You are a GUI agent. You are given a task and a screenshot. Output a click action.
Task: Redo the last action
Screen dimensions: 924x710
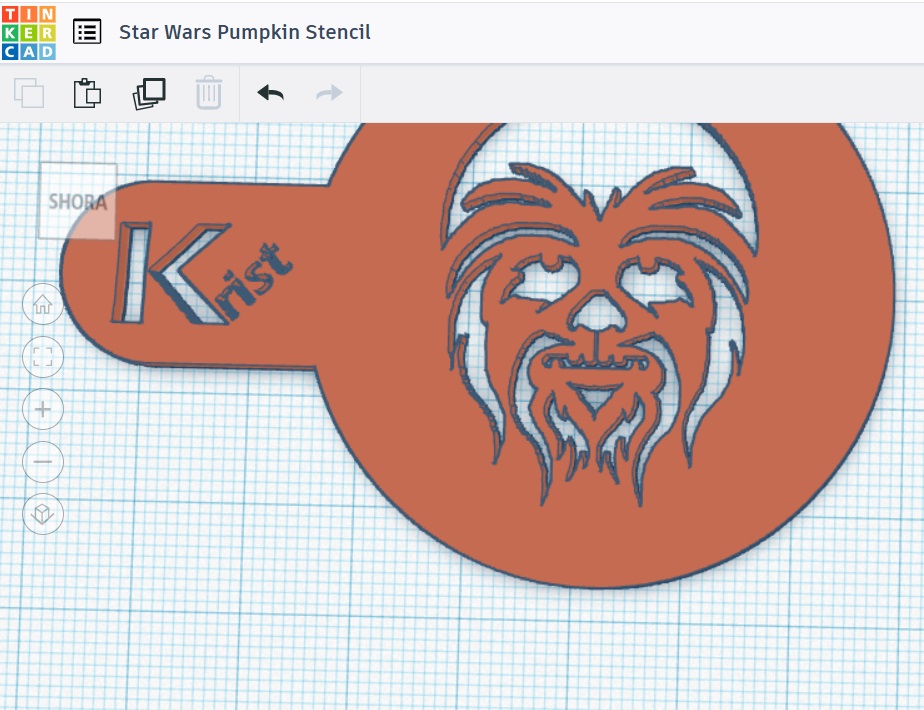click(x=329, y=93)
